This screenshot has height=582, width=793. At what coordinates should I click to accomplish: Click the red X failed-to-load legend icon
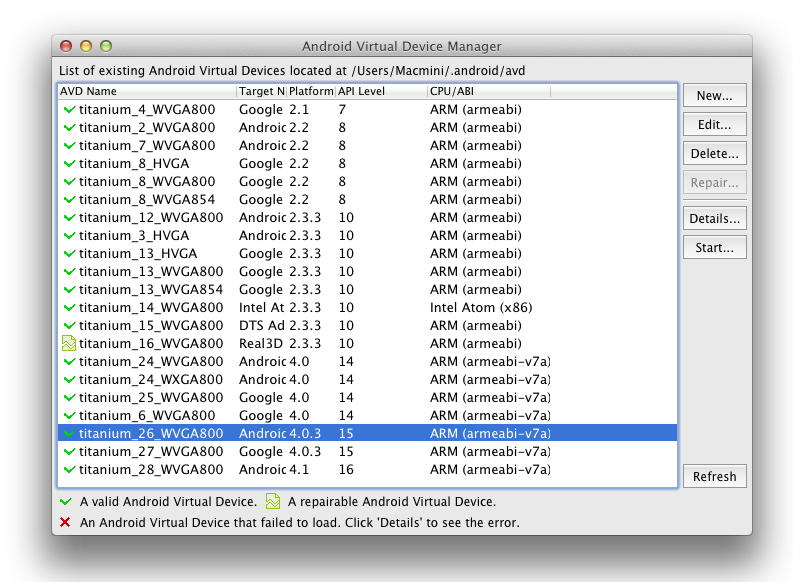coord(65,522)
